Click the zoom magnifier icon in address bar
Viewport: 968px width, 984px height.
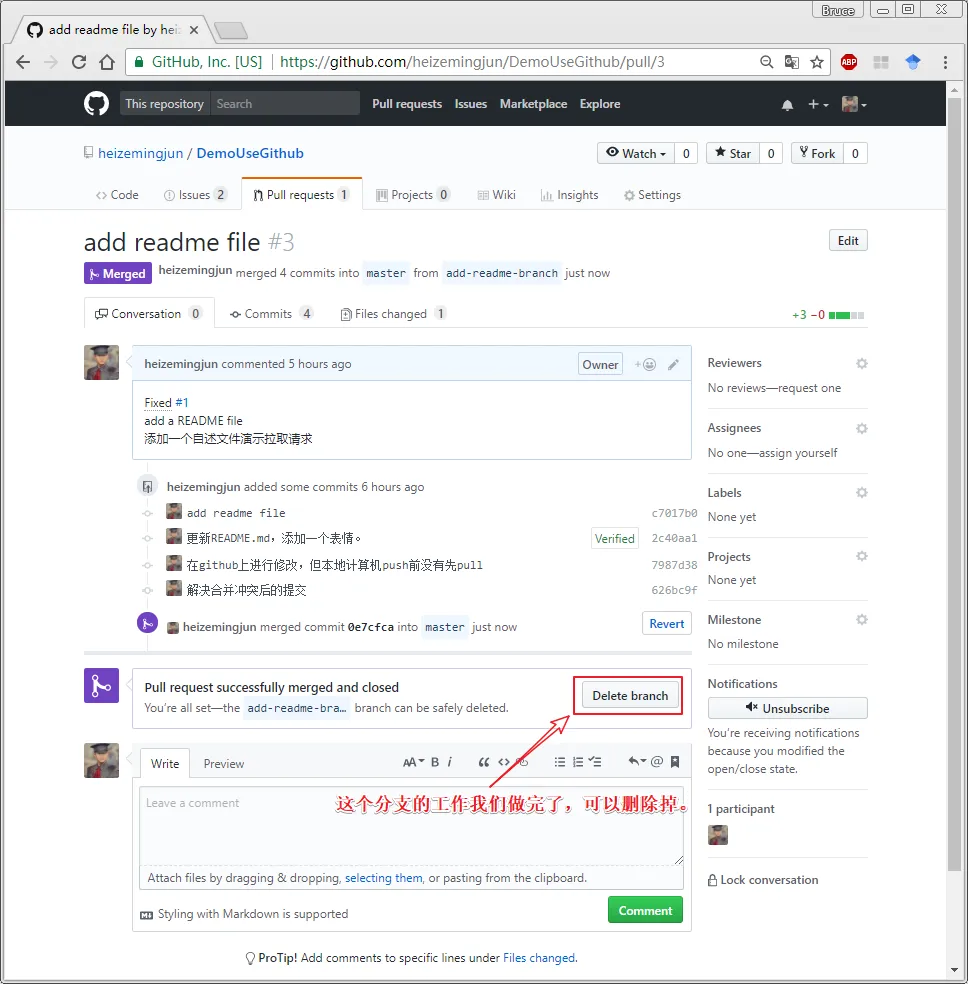766,62
